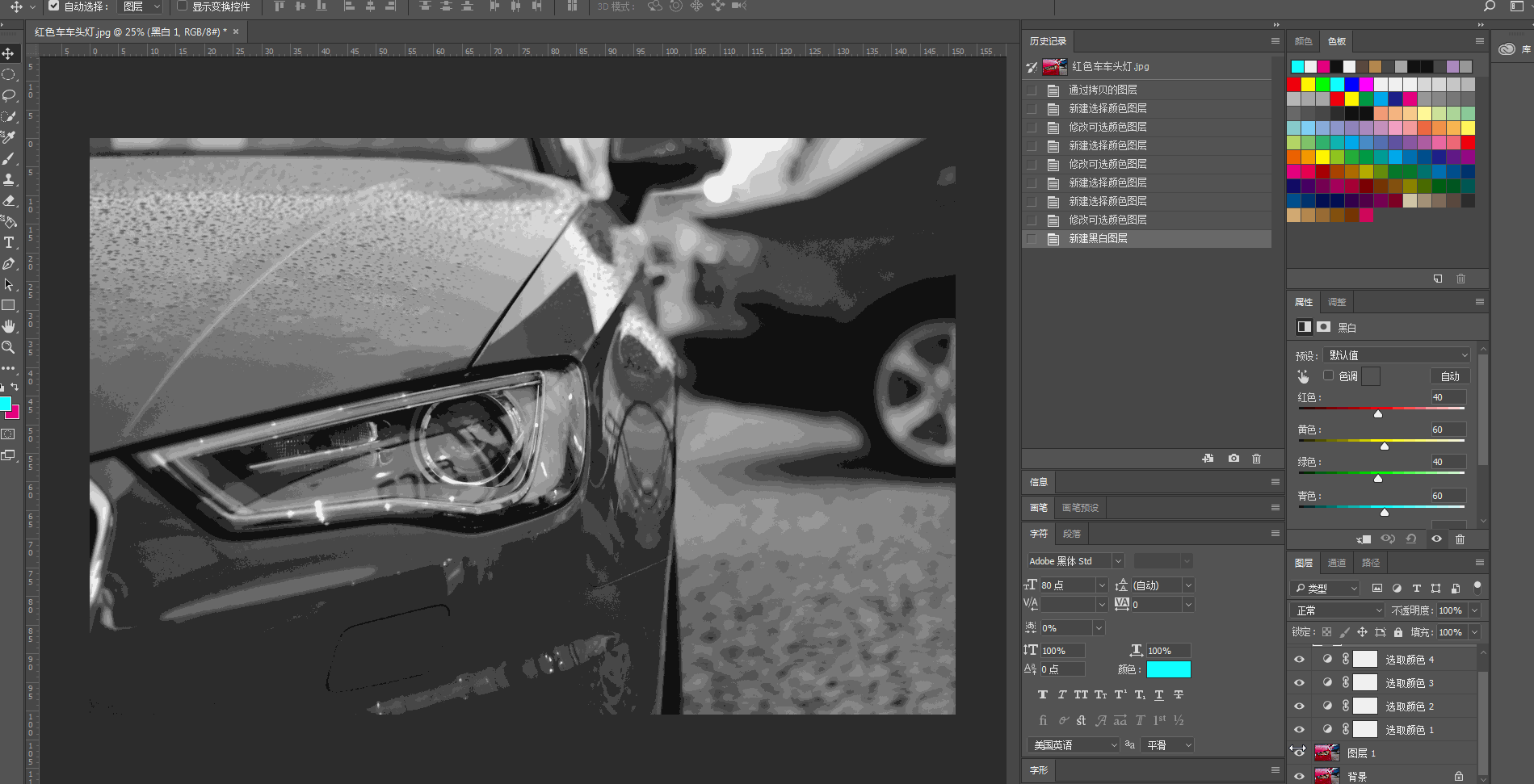Click the cyan text color swatch in Character panel
Viewport: 1534px width, 784px height.
coord(1168,669)
